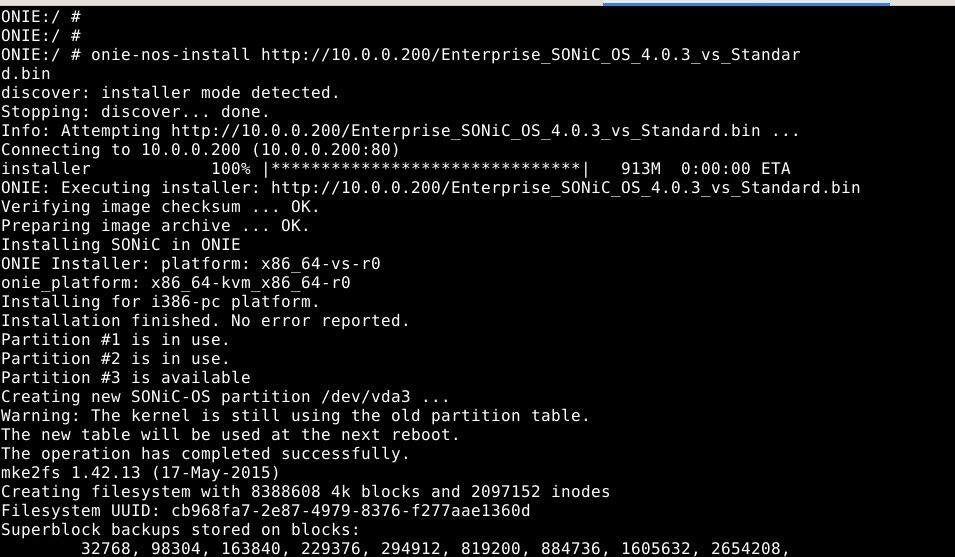The width and height of the screenshot is (955, 557).
Task: Click the download progress bar of asterisks
Action: point(426,169)
